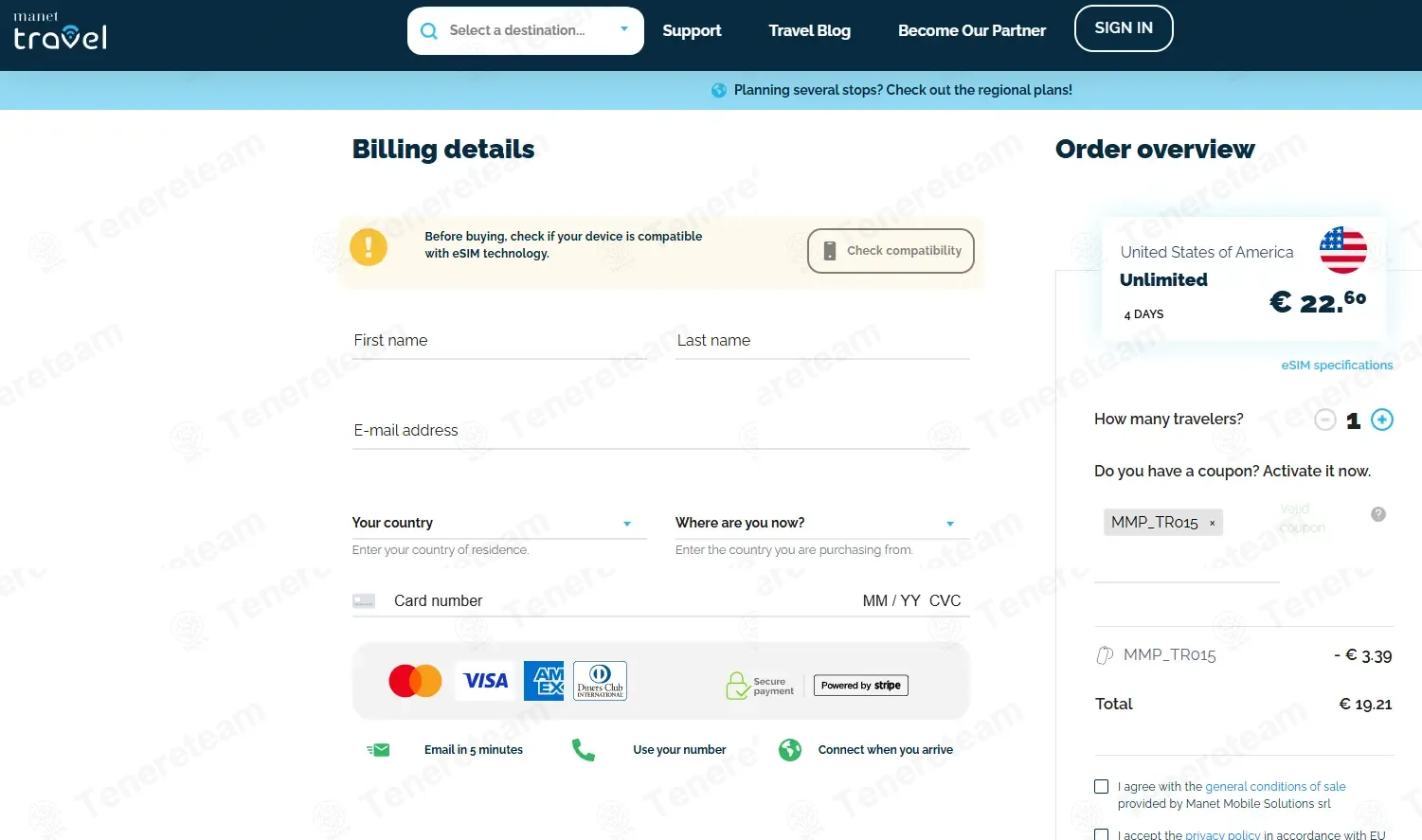
Task: Click the coupon tag icon beside MMP_TR015 discount
Action: click(x=1105, y=655)
